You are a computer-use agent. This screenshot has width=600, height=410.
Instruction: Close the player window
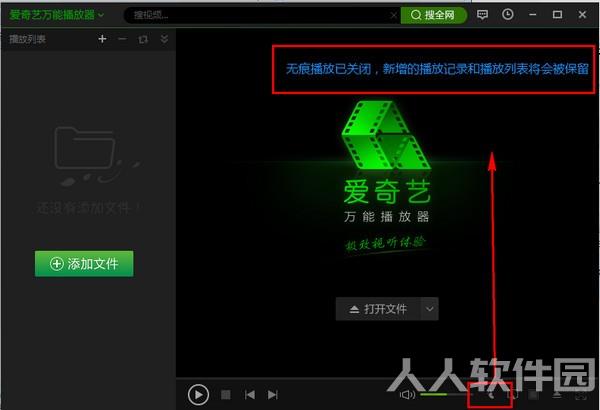(x=582, y=15)
